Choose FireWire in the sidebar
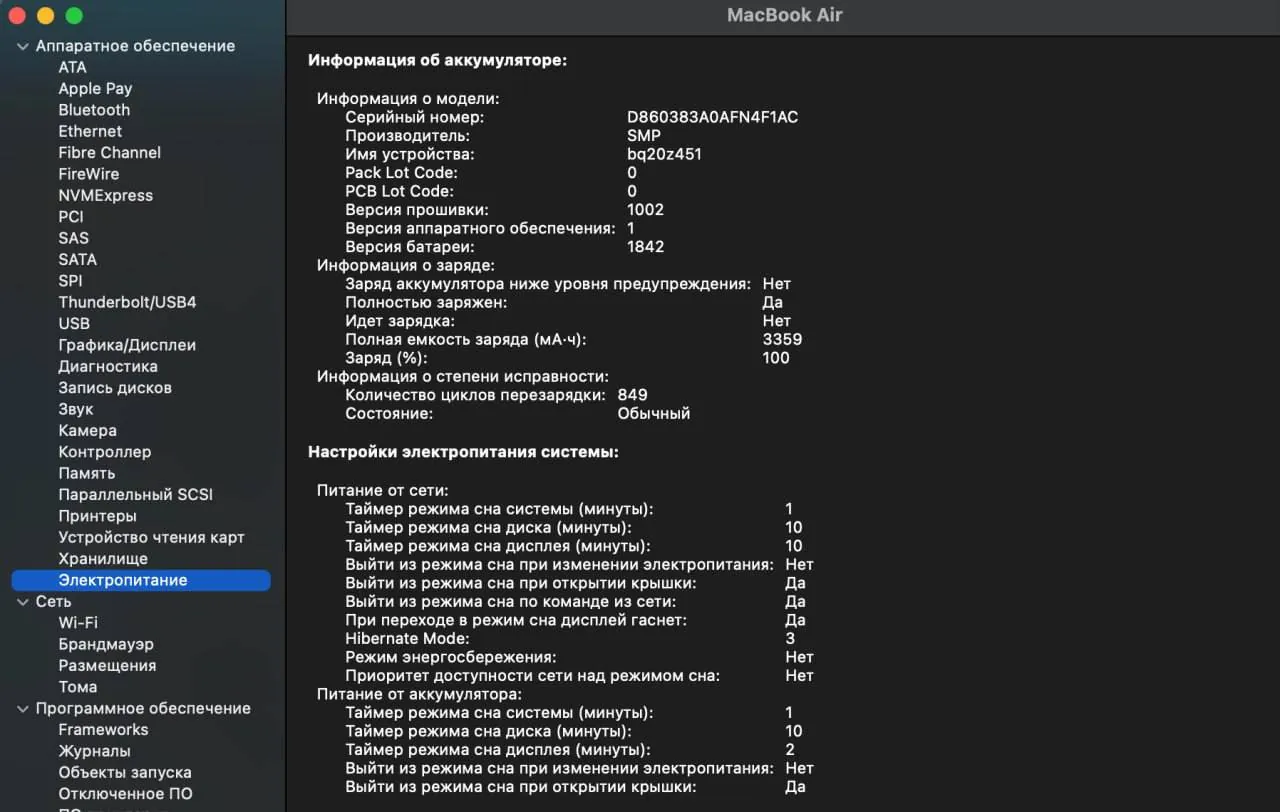1280x812 pixels. click(88, 174)
